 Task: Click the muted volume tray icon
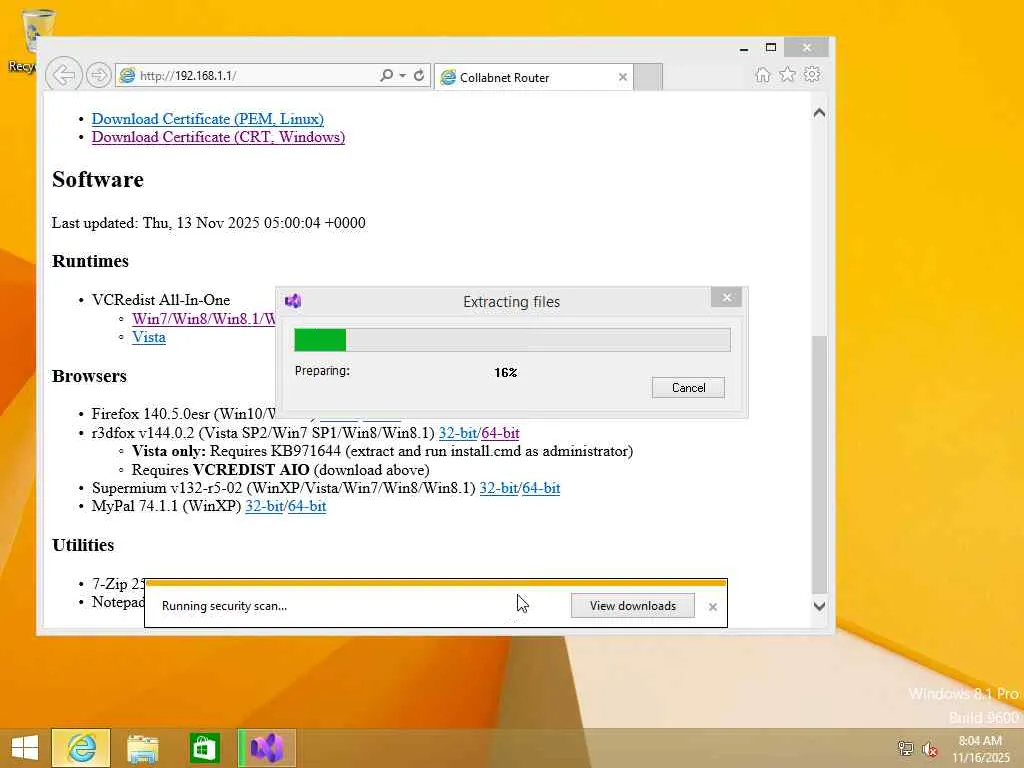pyautogui.click(x=929, y=748)
